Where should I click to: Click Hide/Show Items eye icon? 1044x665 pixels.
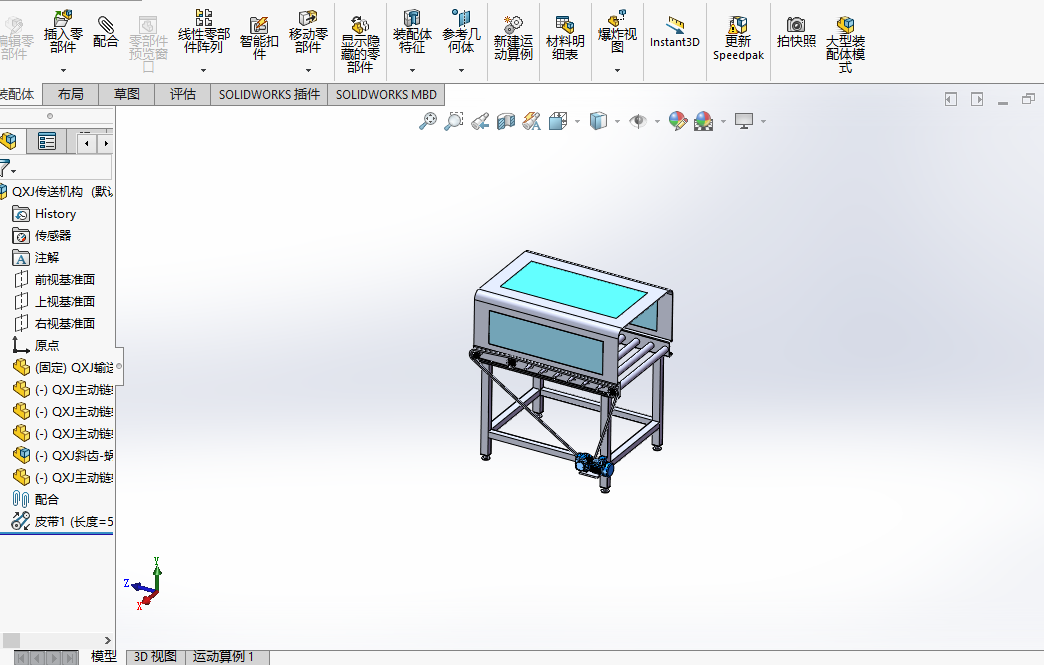(x=638, y=121)
